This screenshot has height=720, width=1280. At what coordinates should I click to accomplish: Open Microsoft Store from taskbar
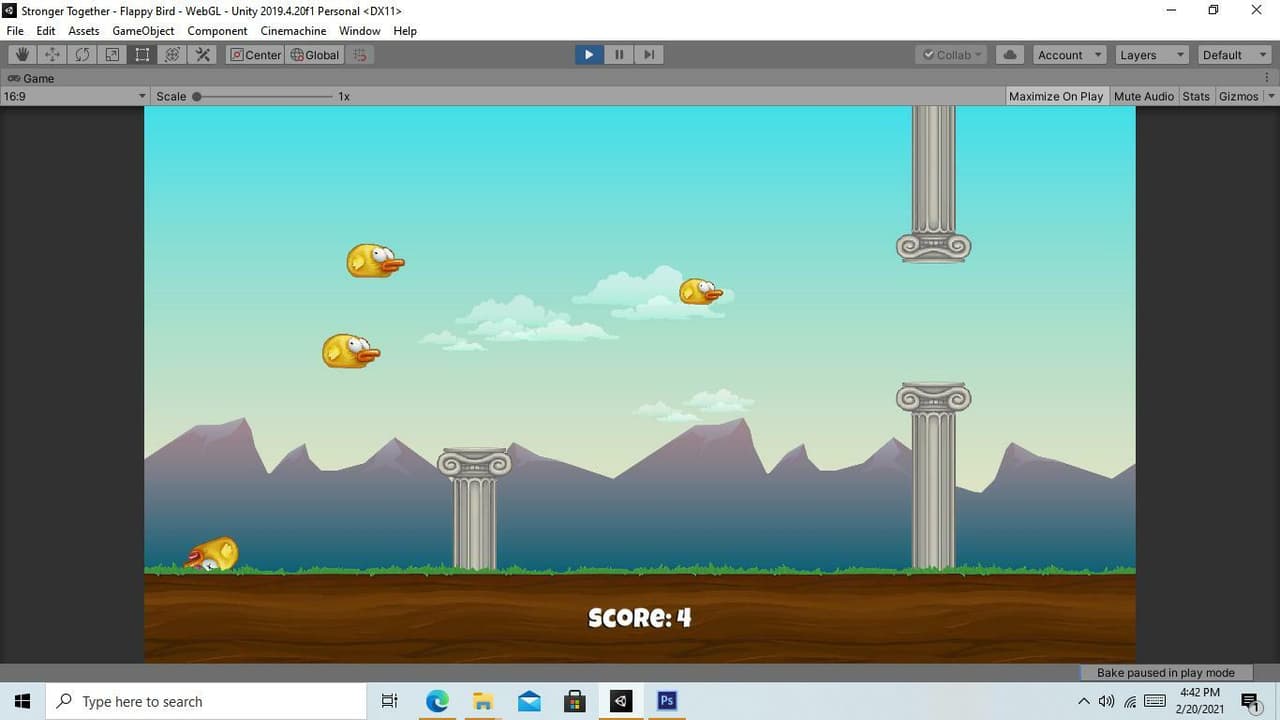tap(575, 701)
